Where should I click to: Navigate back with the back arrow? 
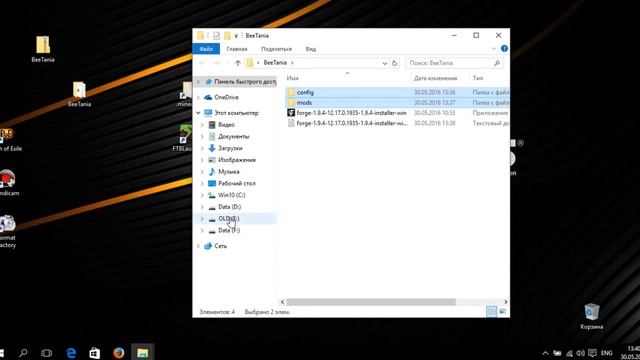[202, 63]
